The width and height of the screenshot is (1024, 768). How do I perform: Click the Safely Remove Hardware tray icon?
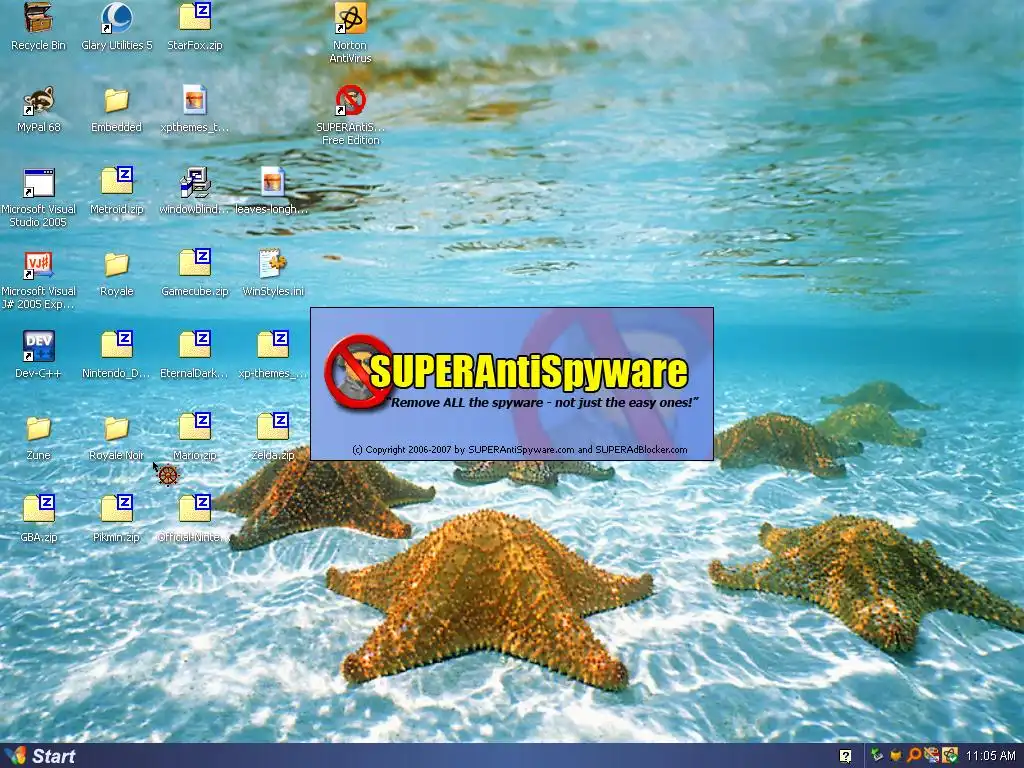[877, 755]
